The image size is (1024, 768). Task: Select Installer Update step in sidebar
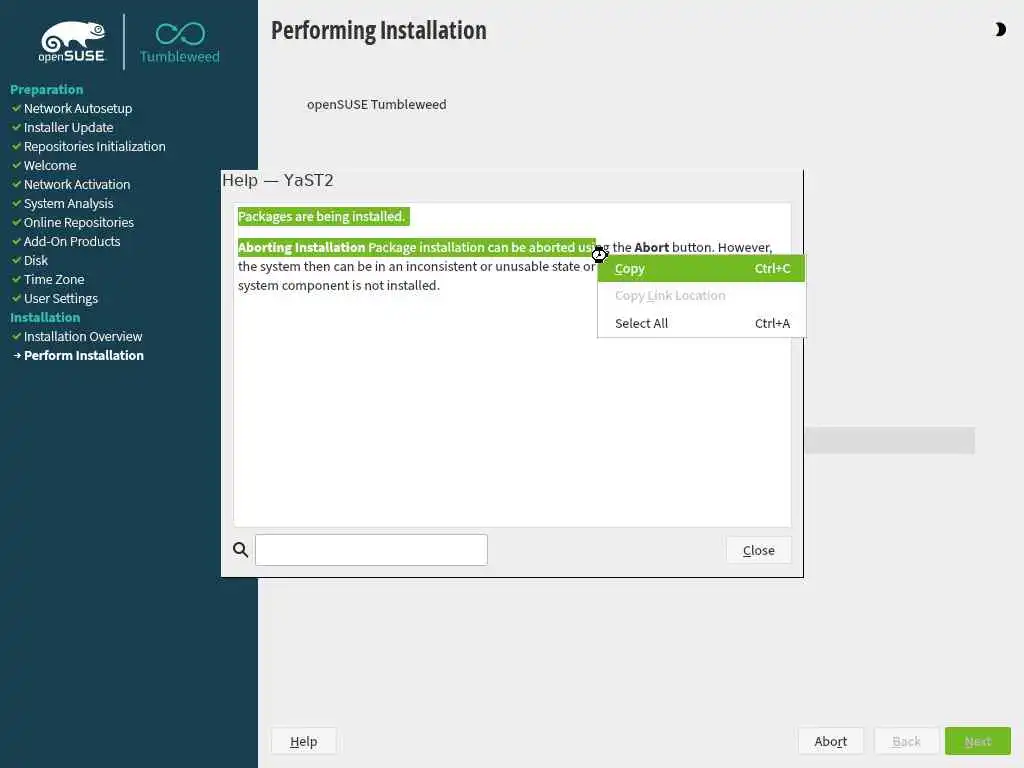pyautogui.click(x=69, y=127)
